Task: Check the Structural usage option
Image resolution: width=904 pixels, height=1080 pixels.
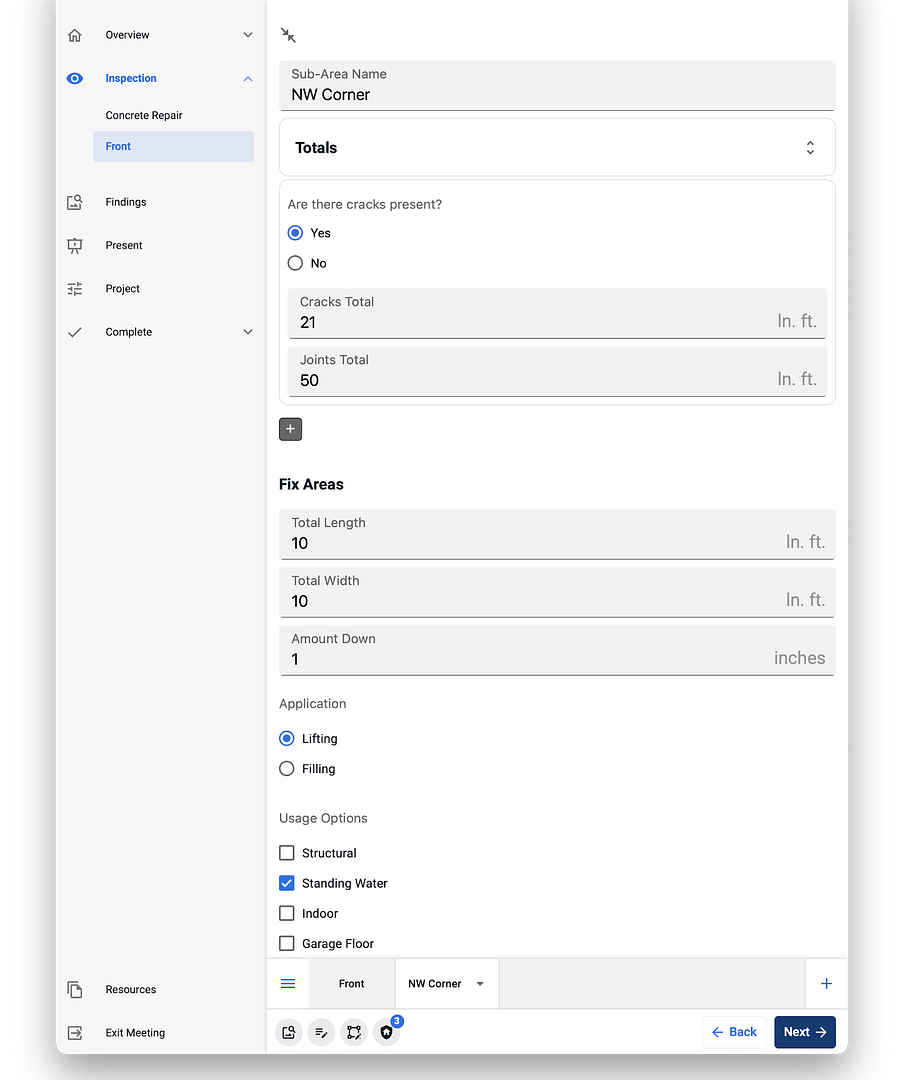Action: [x=287, y=853]
